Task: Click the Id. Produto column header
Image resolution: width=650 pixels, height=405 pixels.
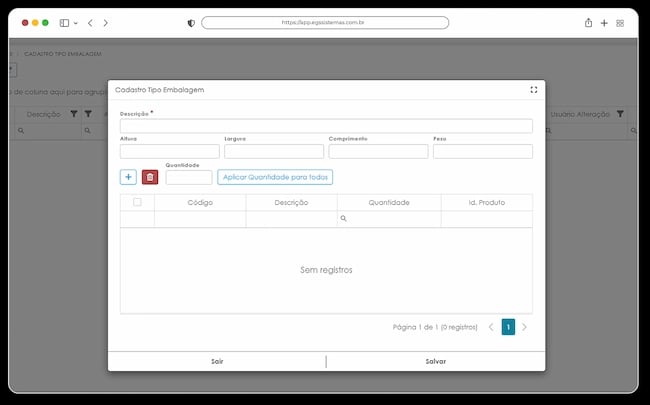Action: (487, 202)
